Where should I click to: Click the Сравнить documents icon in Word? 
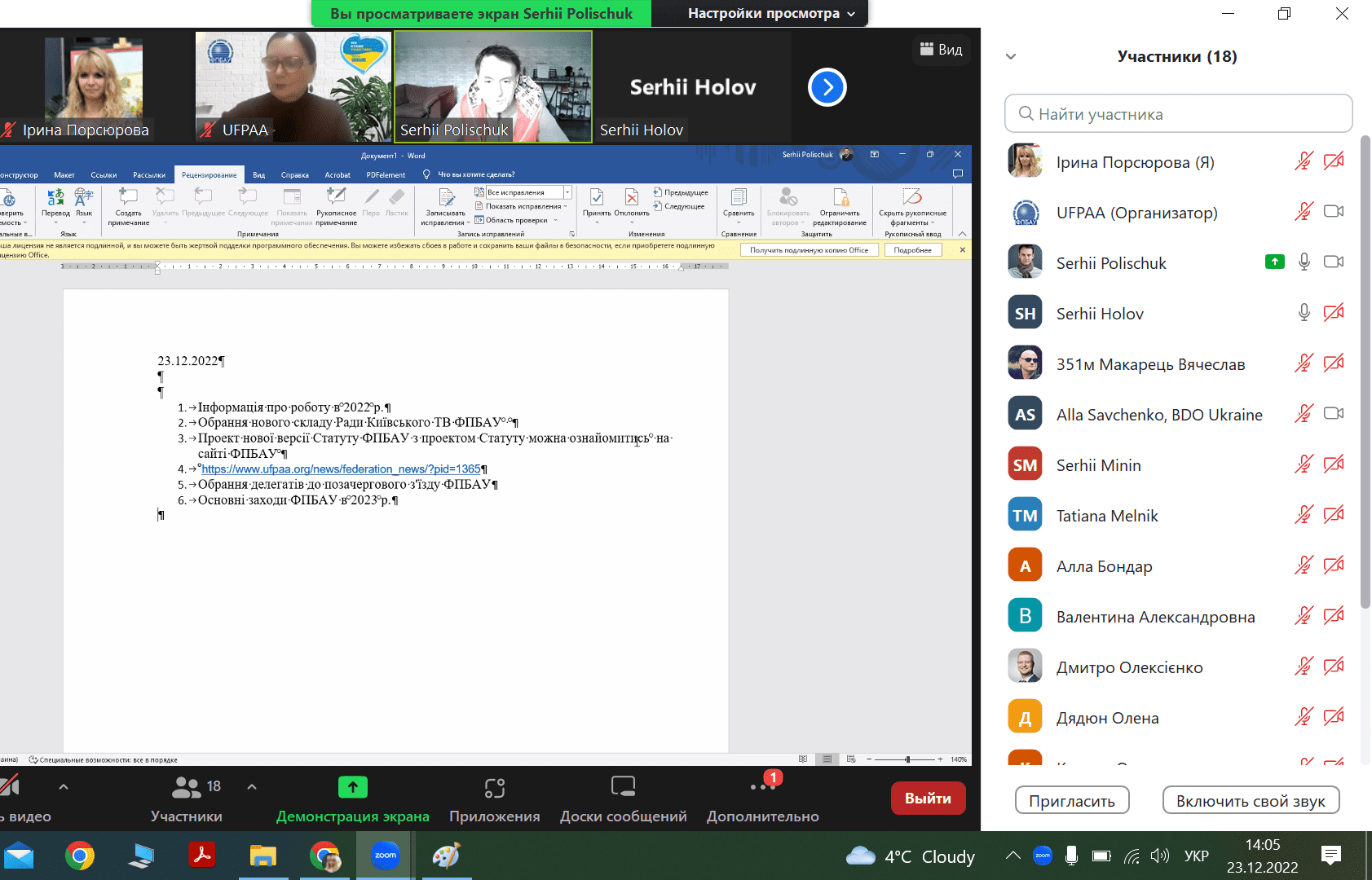[739, 196]
